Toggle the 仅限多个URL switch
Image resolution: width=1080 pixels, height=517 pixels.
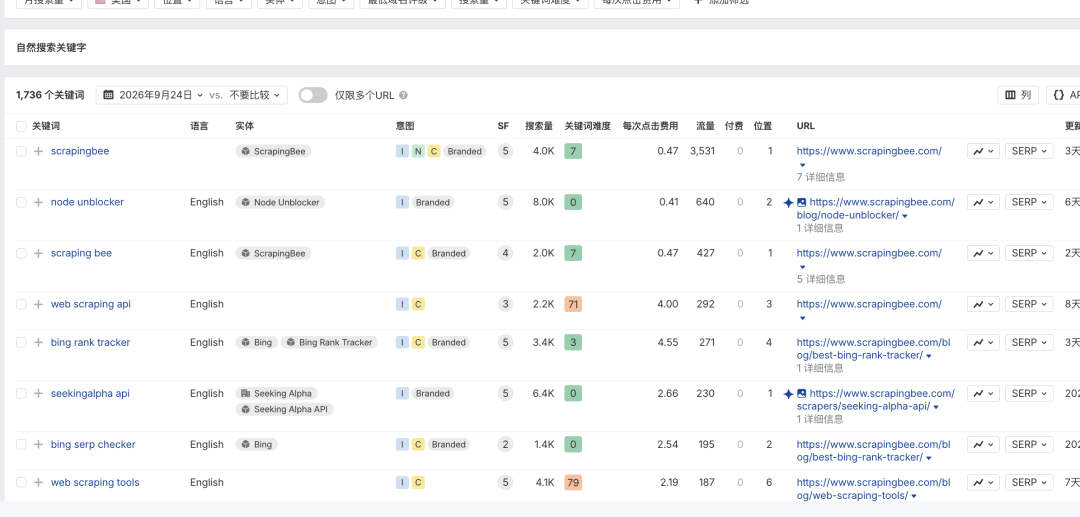coord(313,95)
